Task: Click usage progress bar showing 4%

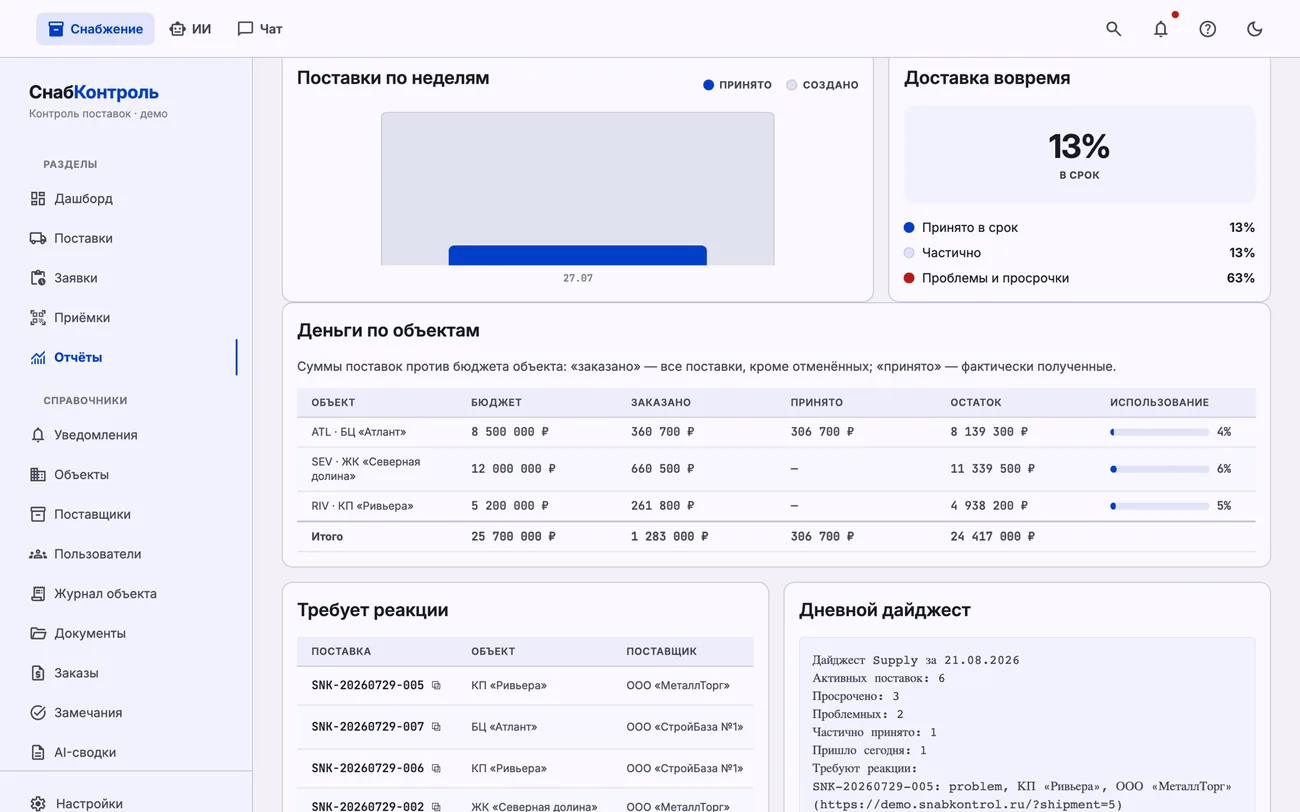Action: 1159,432
